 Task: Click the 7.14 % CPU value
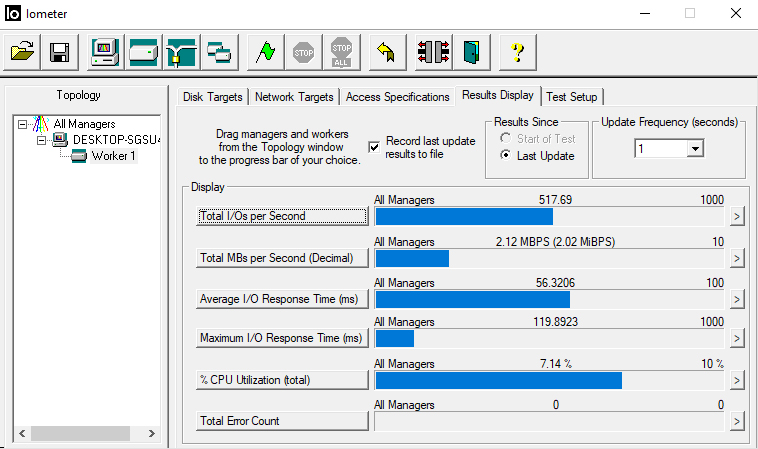[x=556, y=363]
